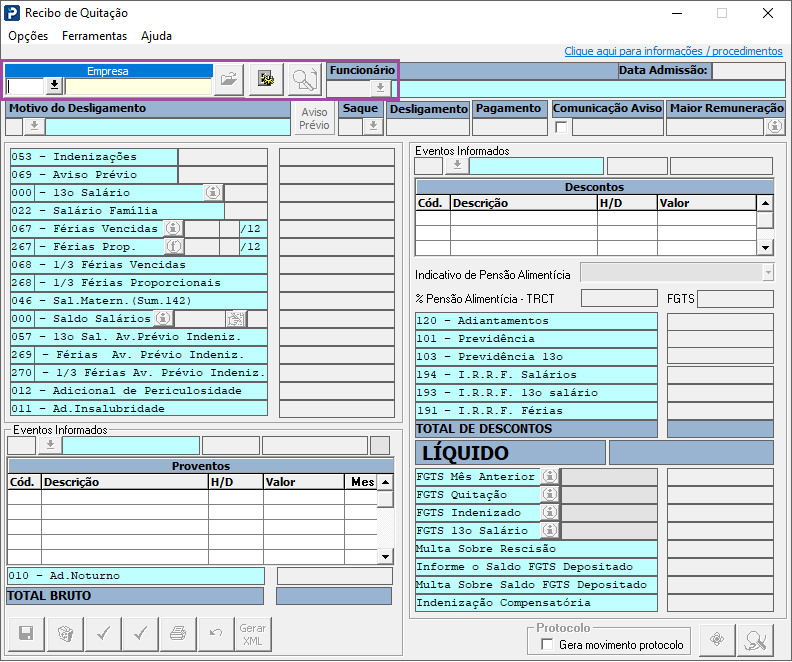Image resolution: width=792 pixels, height=662 pixels.
Task: Click the Data Admissão field
Action: pos(749,71)
